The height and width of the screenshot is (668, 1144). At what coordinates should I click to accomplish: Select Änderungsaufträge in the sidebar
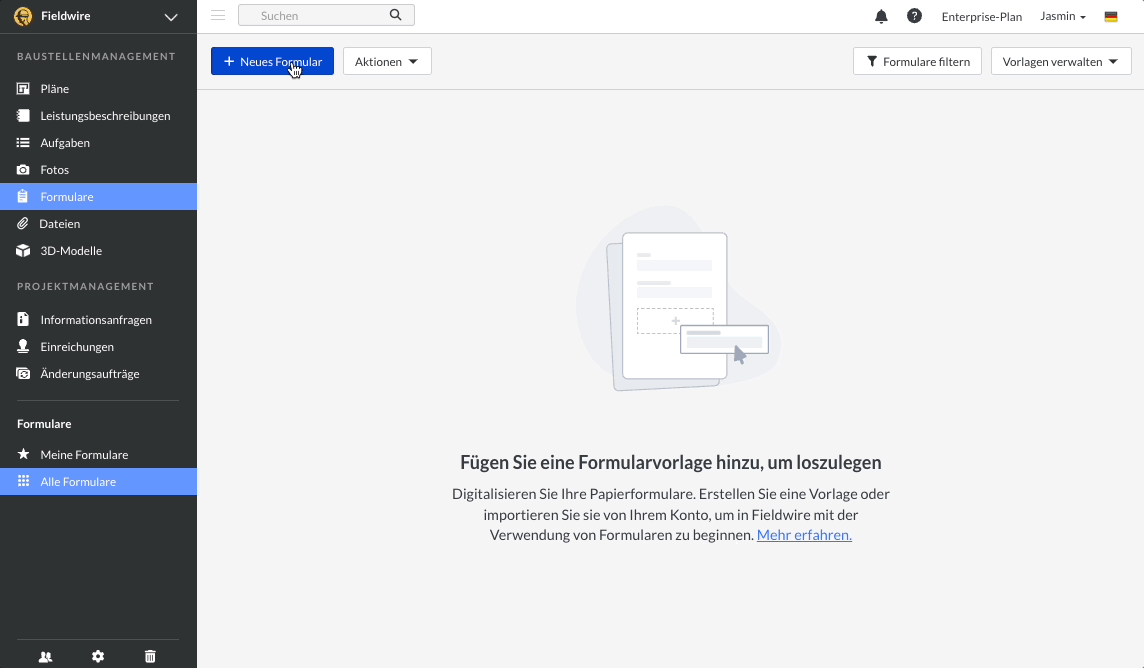[x=90, y=373]
